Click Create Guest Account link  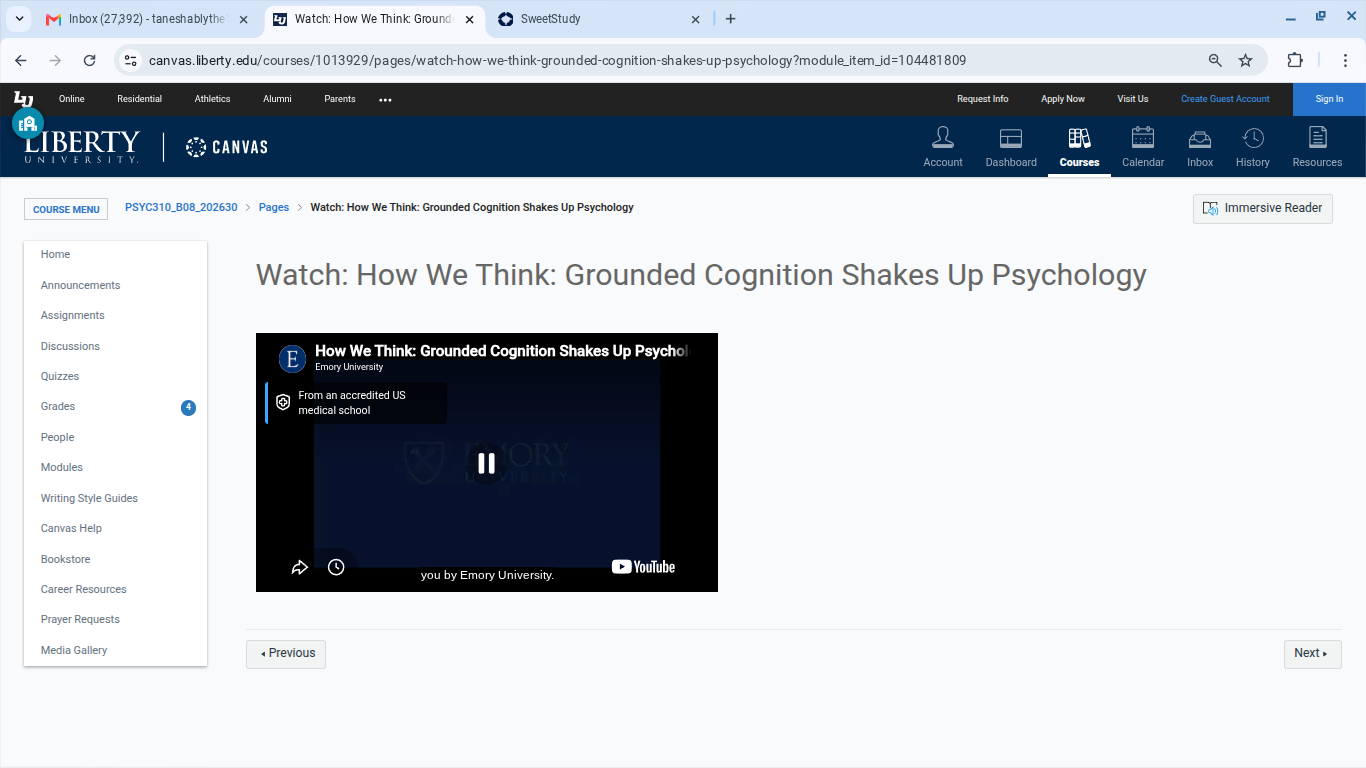pos(1225,99)
